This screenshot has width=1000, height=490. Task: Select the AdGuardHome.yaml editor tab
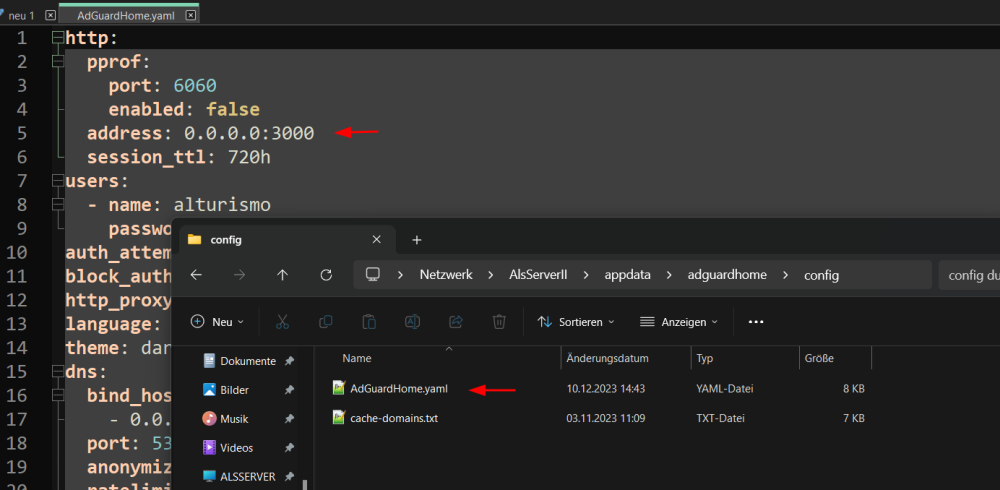(x=125, y=15)
